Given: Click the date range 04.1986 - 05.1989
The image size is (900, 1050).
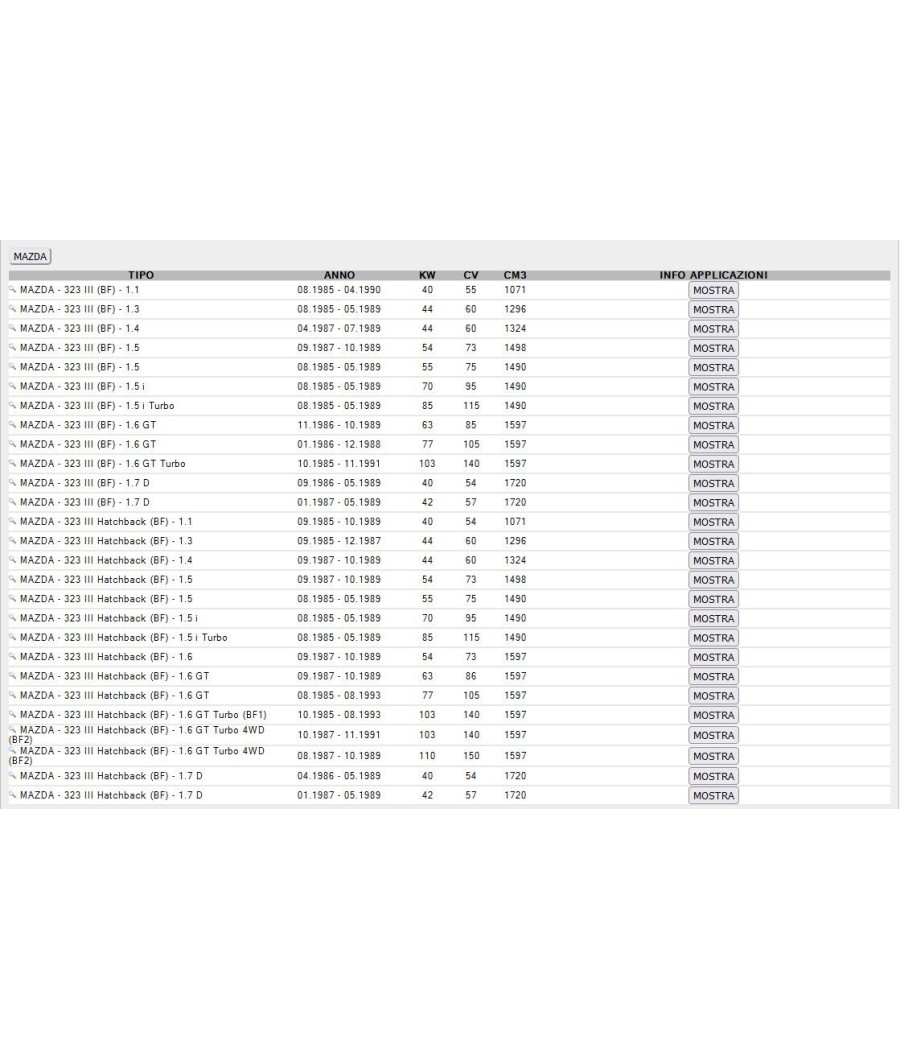Looking at the screenshot, I should [339, 776].
